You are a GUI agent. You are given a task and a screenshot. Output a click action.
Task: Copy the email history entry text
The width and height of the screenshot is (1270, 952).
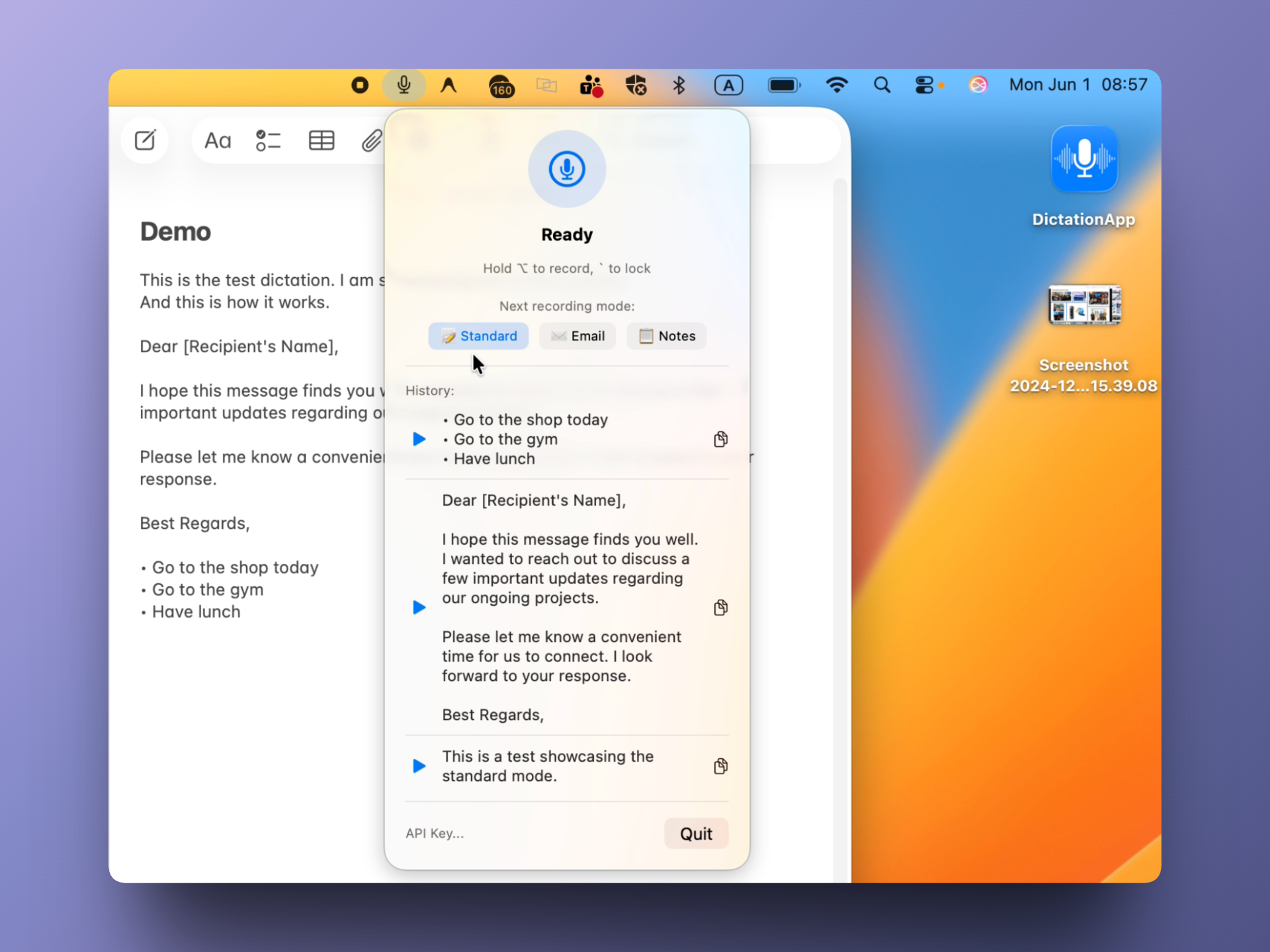pyautogui.click(x=721, y=608)
